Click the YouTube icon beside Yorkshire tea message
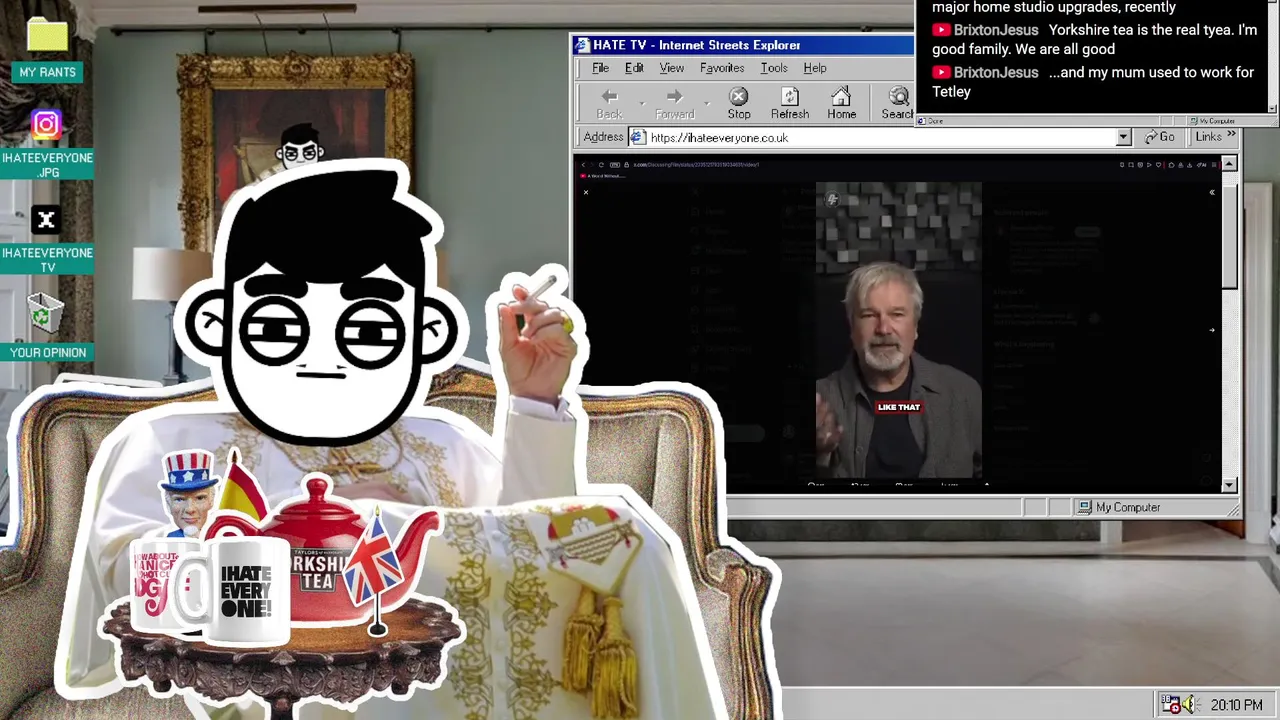 [x=941, y=30]
